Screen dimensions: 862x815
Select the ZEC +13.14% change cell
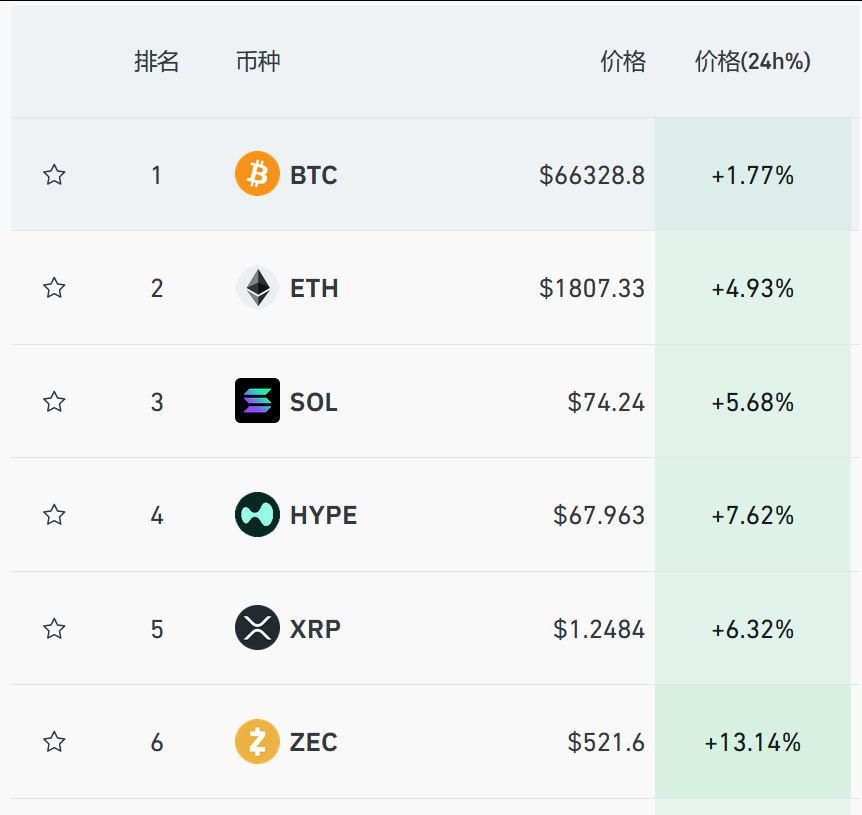(753, 742)
